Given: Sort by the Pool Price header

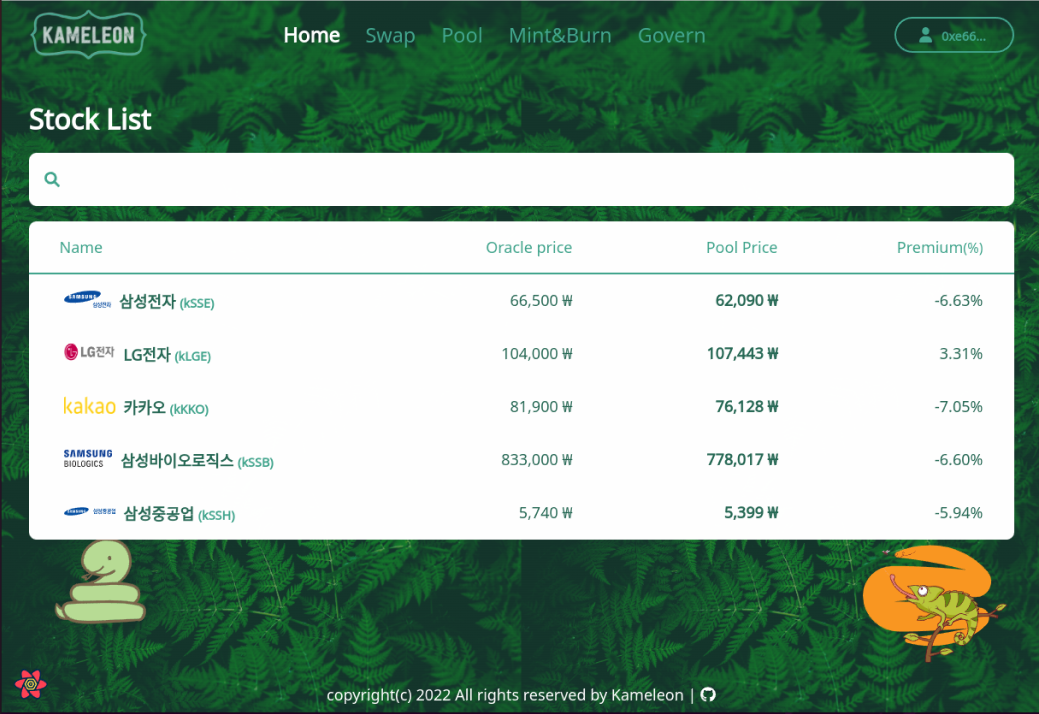Looking at the screenshot, I should [741, 247].
